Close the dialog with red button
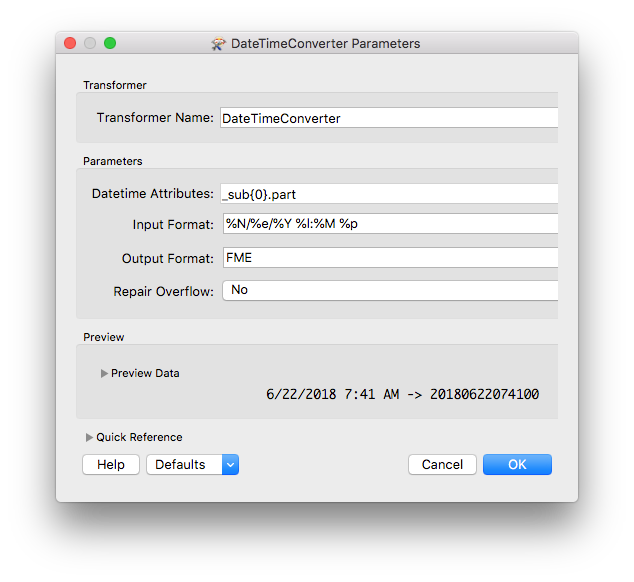The image size is (634, 582). [70, 43]
